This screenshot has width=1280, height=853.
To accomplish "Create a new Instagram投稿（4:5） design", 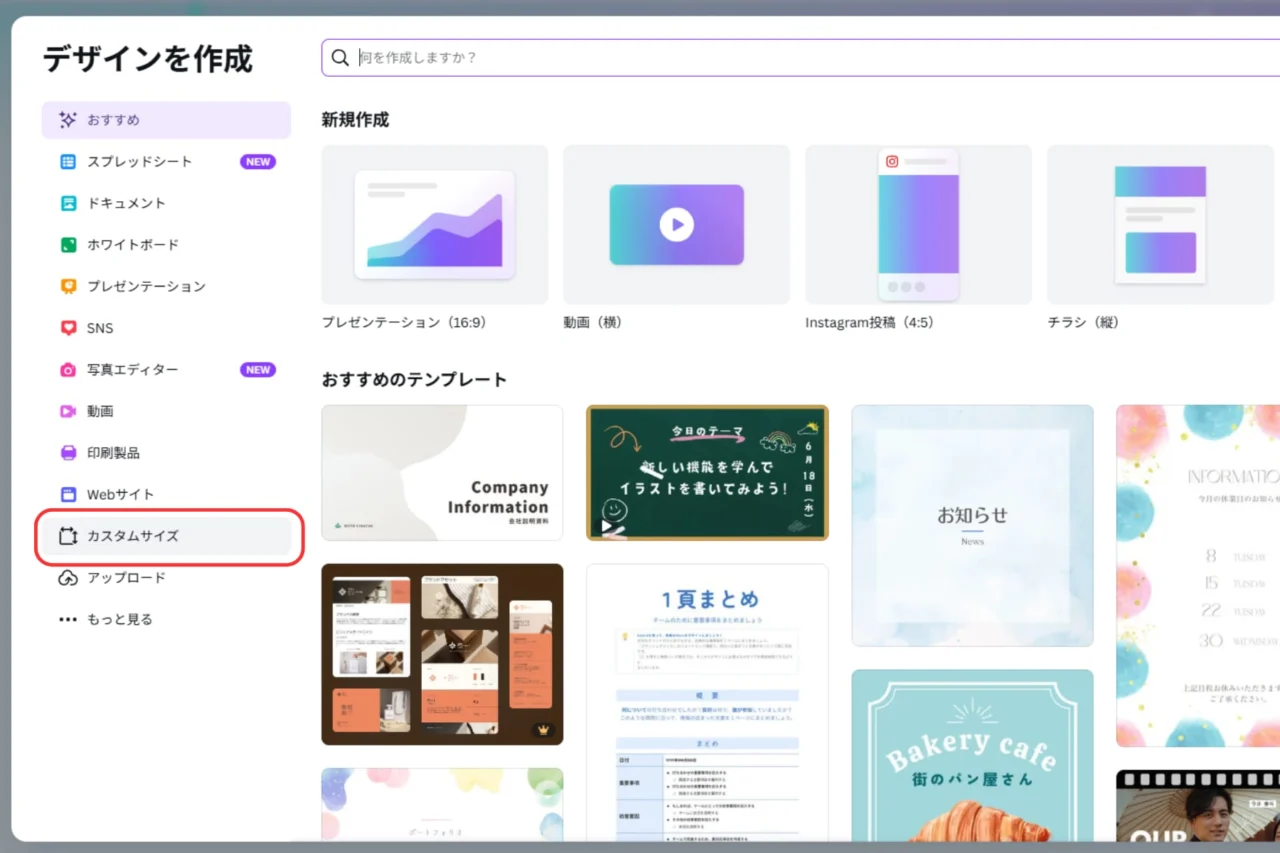I will (x=918, y=225).
